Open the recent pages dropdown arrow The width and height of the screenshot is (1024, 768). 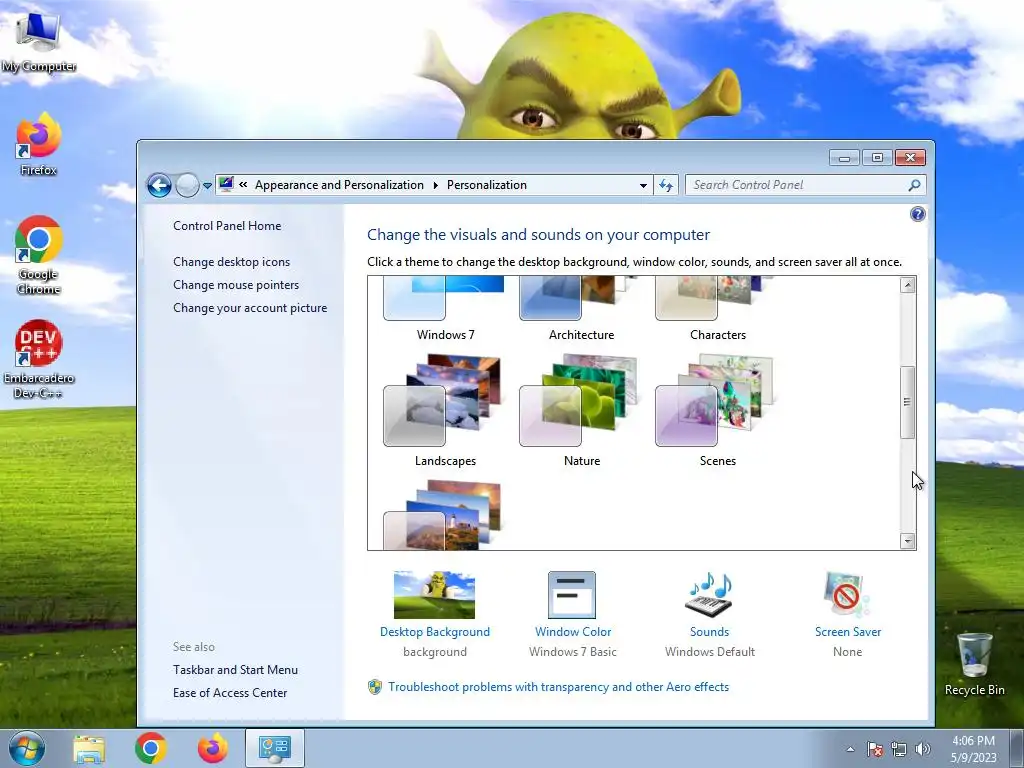[207, 185]
